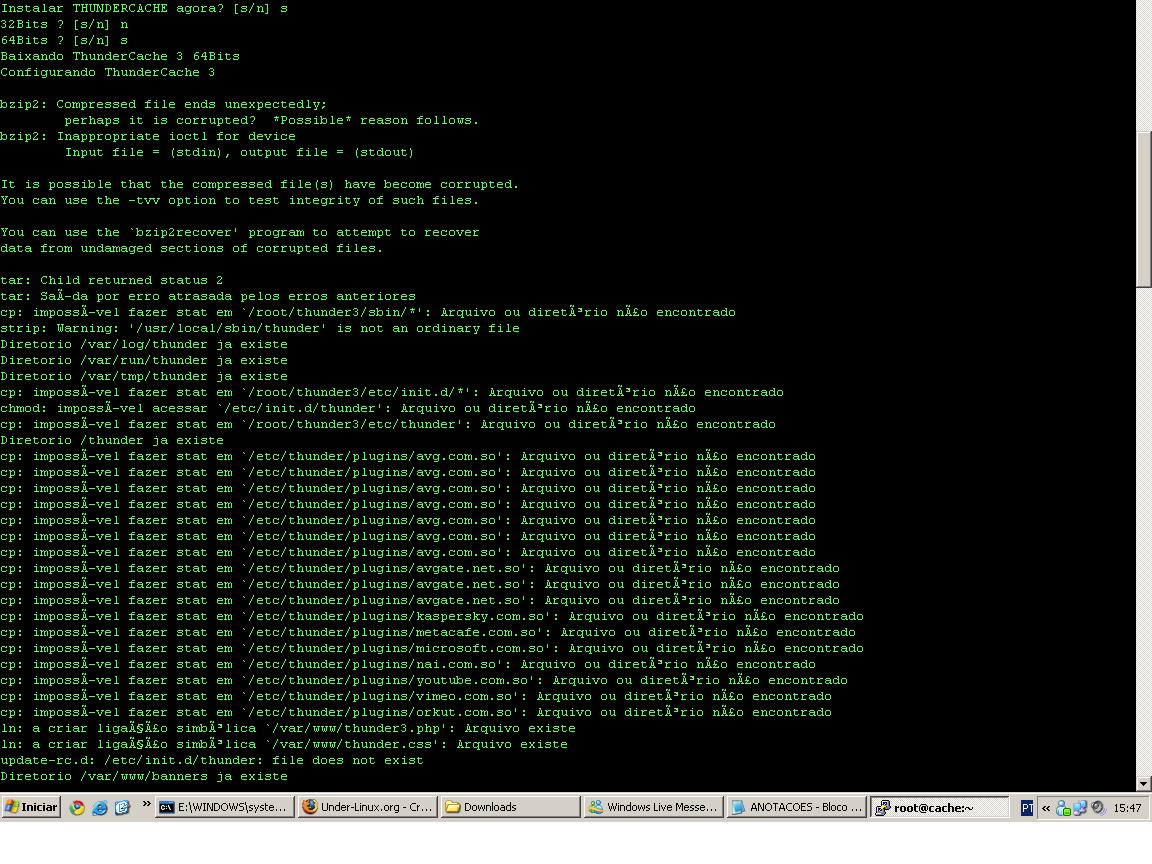Click the orkut.com.so error line
The height and width of the screenshot is (864, 1152).
[416, 713]
